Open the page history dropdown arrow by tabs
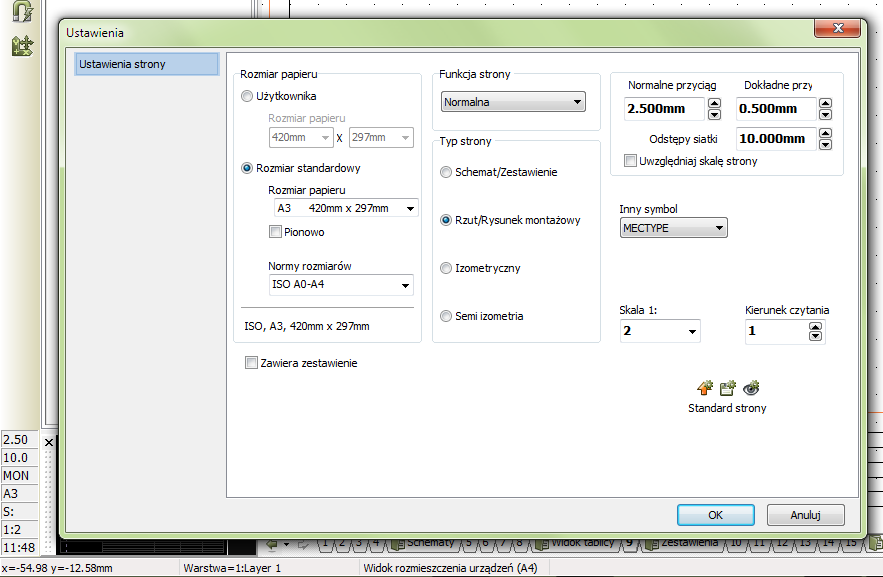Screen dimensions: 883x577 click(x=287, y=544)
